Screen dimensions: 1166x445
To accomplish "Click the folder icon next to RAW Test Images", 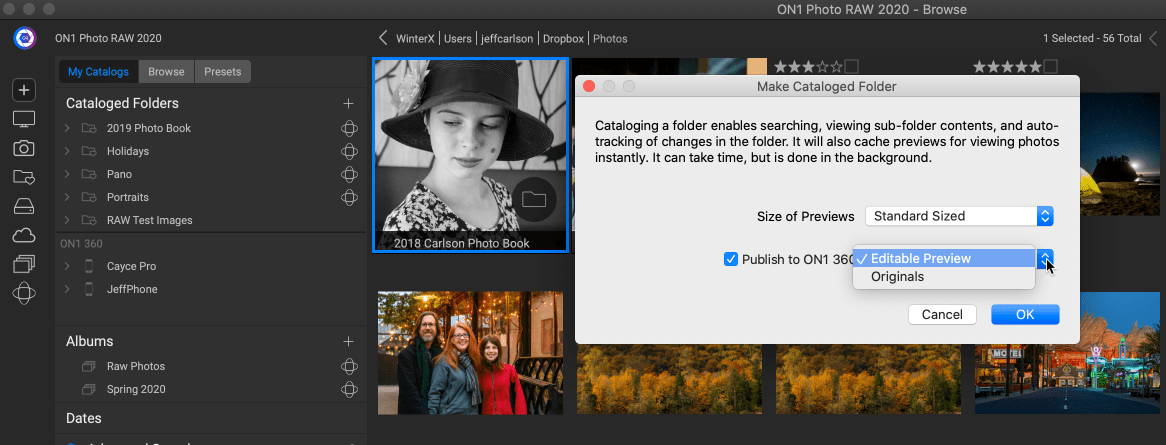I will point(89,220).
